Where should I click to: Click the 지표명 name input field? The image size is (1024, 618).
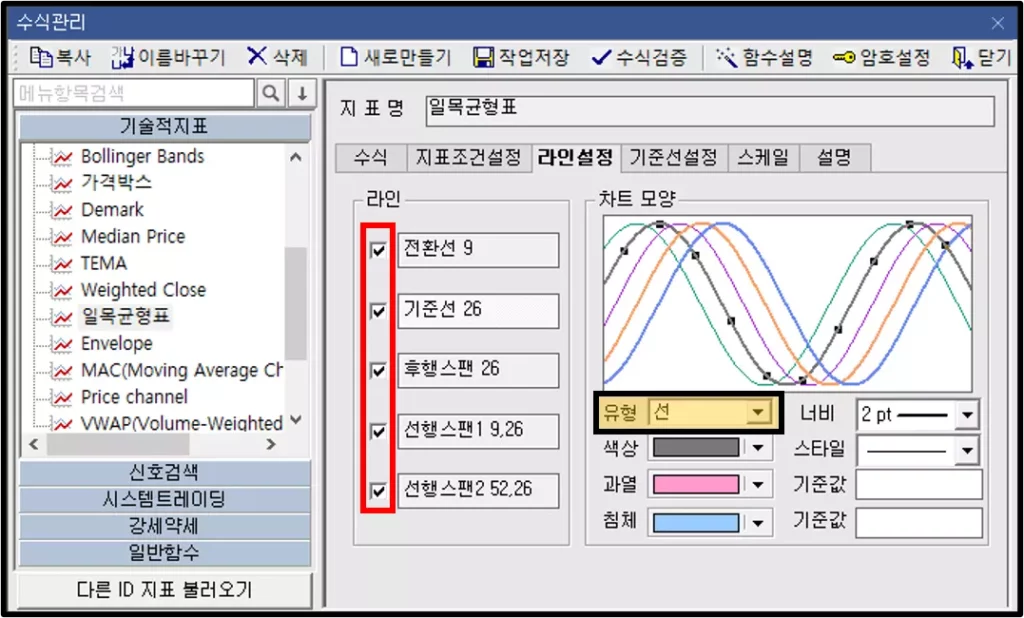(711, 111)
